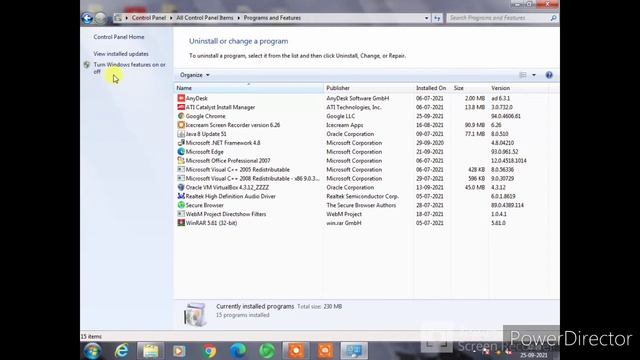Click the Microsoft .NET Framework 4.8 icon
640x360 pixels.
(x=181, y=143)
